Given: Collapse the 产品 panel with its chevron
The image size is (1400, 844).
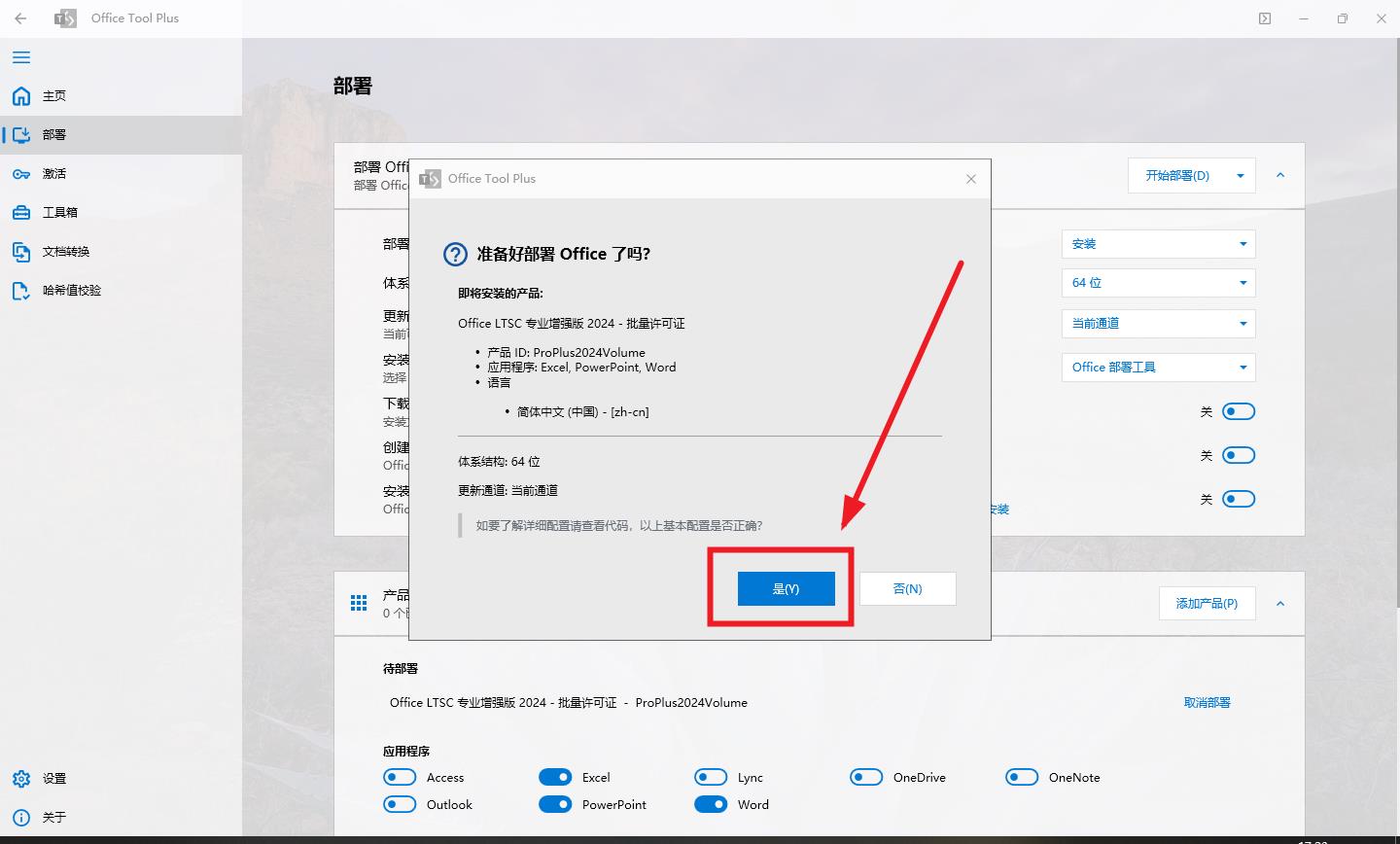Looking at the screenshot, I should [x=1280, y=603].
